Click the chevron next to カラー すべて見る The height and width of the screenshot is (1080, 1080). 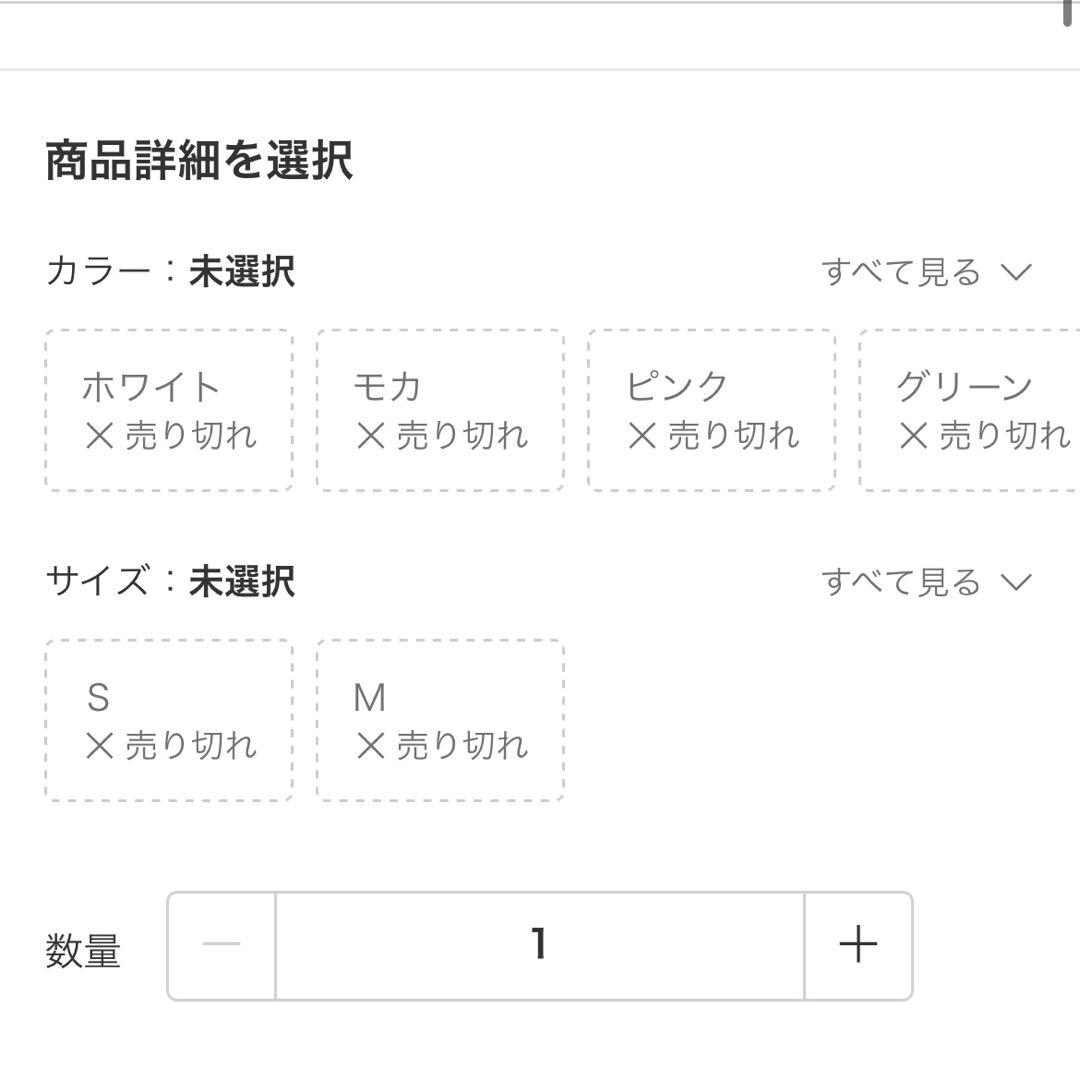(1018, 269)
